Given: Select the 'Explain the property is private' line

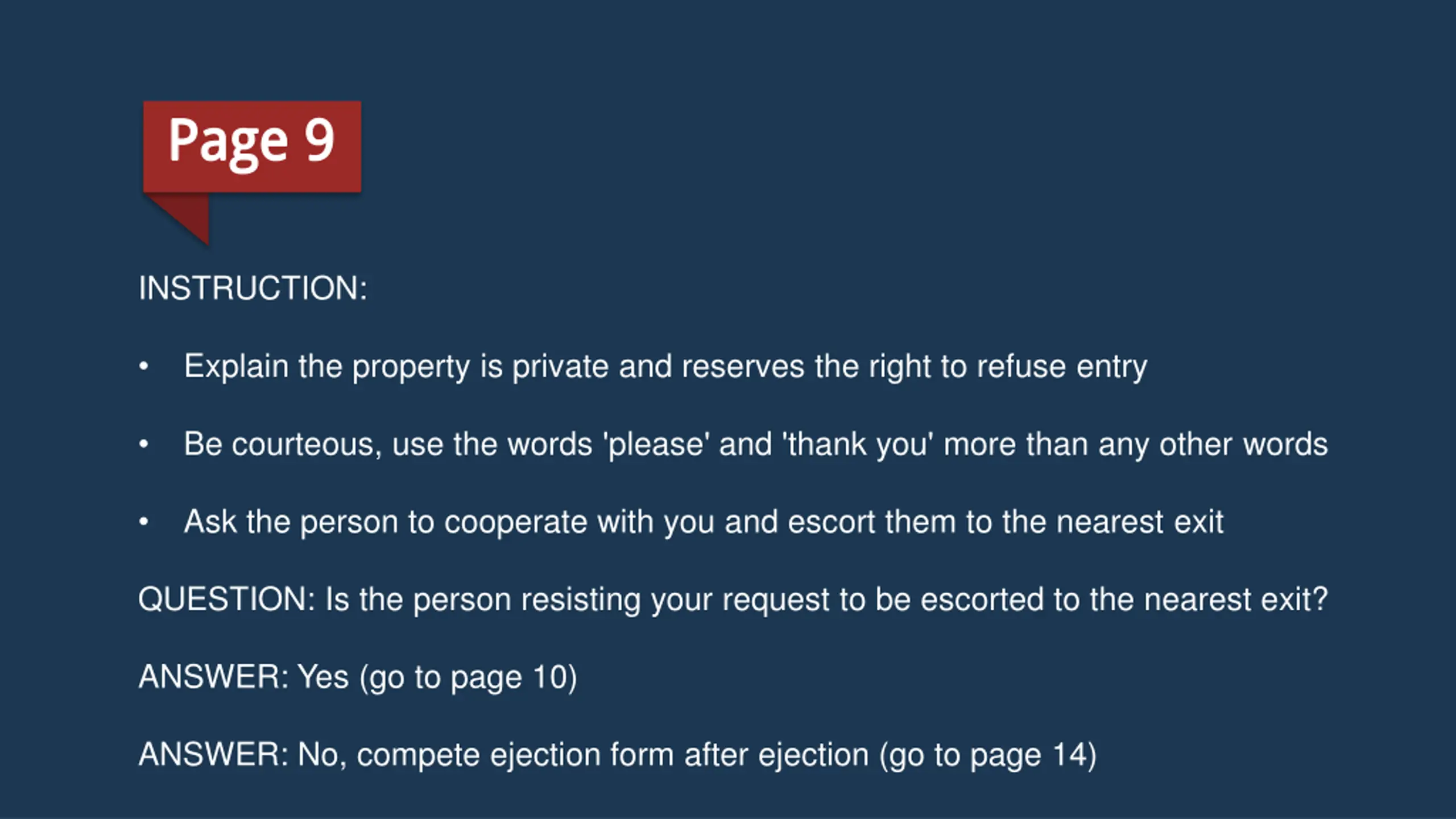Looking at the screenshot, I should (665, 367).
